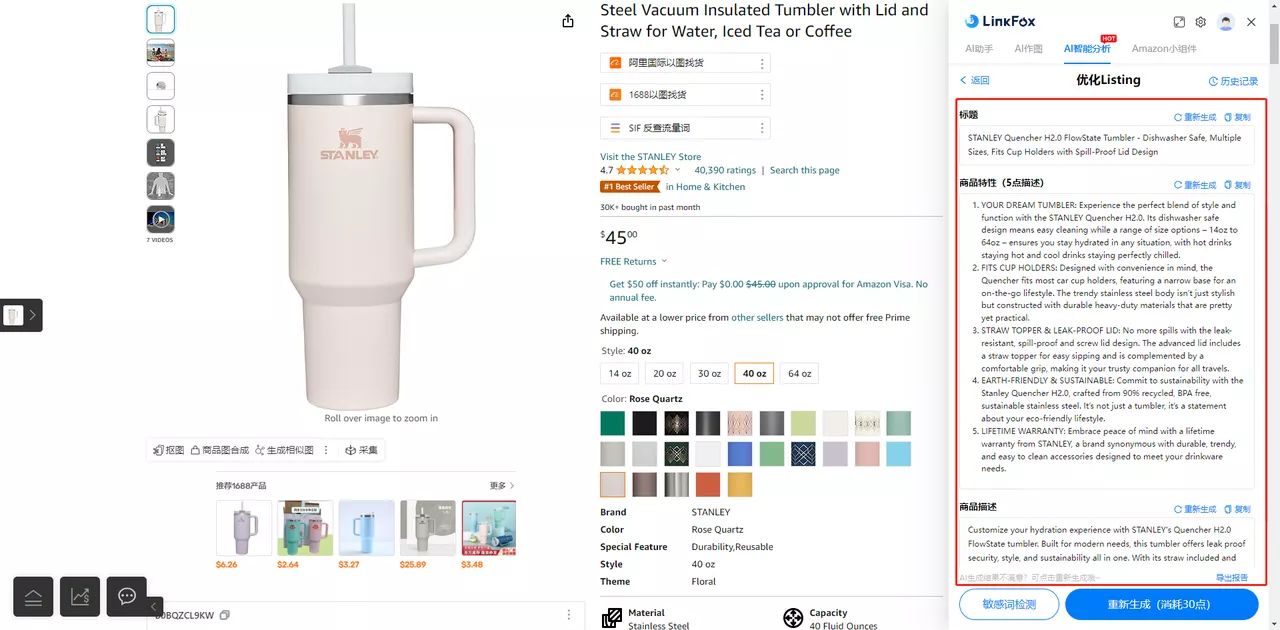Switch to Amazon小组件 tab
Screen dimensions: 1280x630
[x=1164, y=48]
